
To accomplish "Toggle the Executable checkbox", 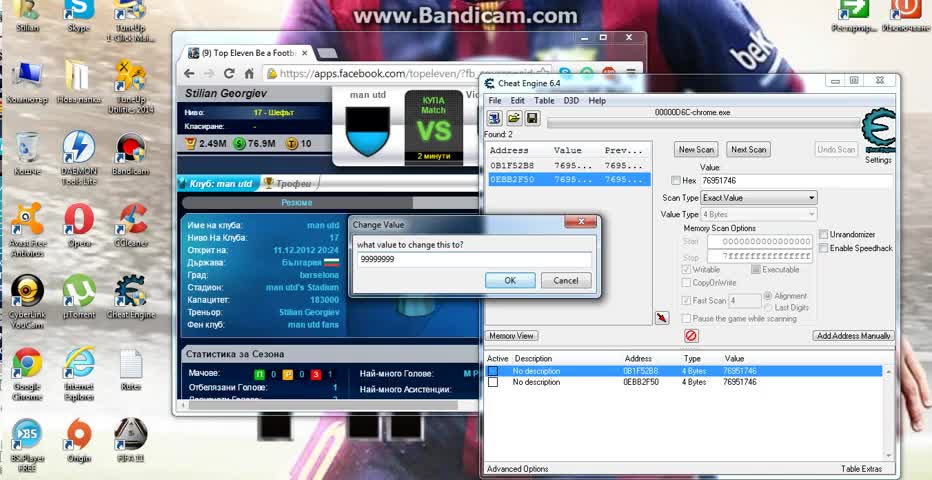I will click(755, 270).
